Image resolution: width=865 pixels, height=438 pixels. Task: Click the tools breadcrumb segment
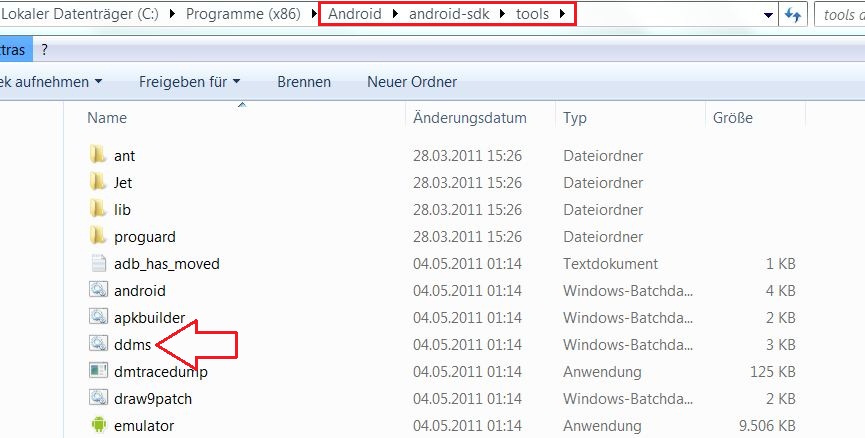tap(532, 14)
